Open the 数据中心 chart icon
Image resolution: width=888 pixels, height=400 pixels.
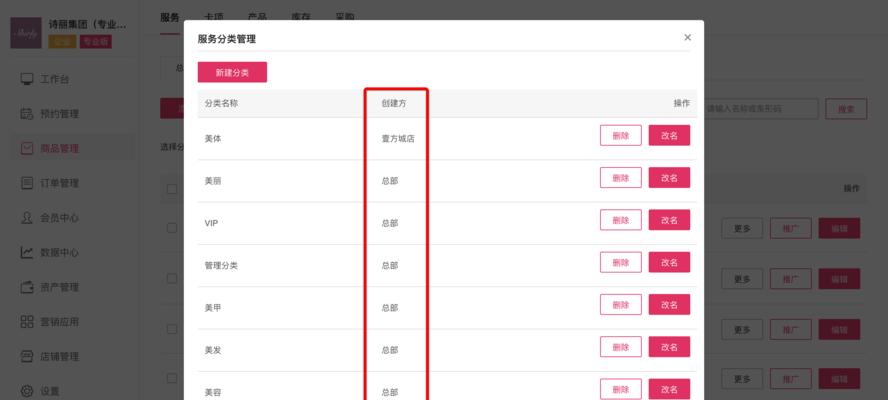pyautogui.click(x=27, y=252)
